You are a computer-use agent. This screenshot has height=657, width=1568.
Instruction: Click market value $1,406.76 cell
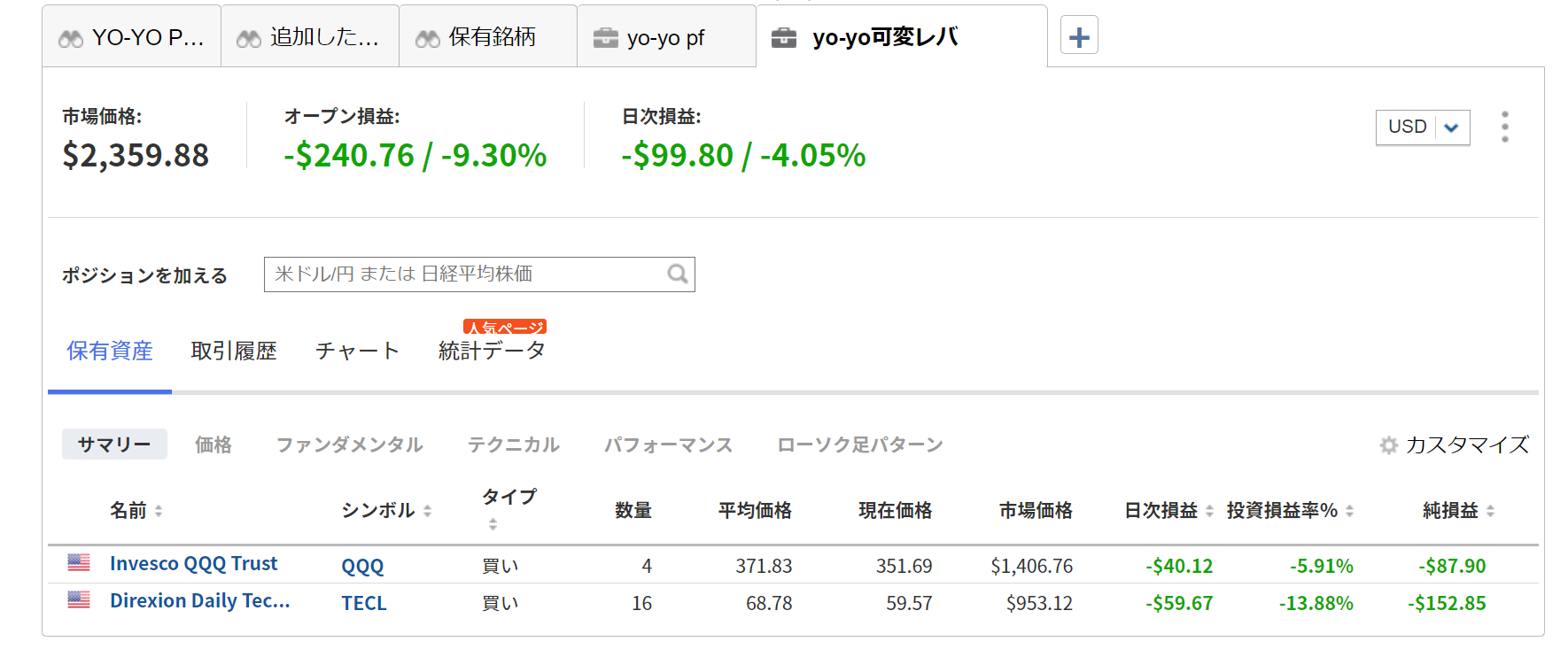coord(1032,566)
